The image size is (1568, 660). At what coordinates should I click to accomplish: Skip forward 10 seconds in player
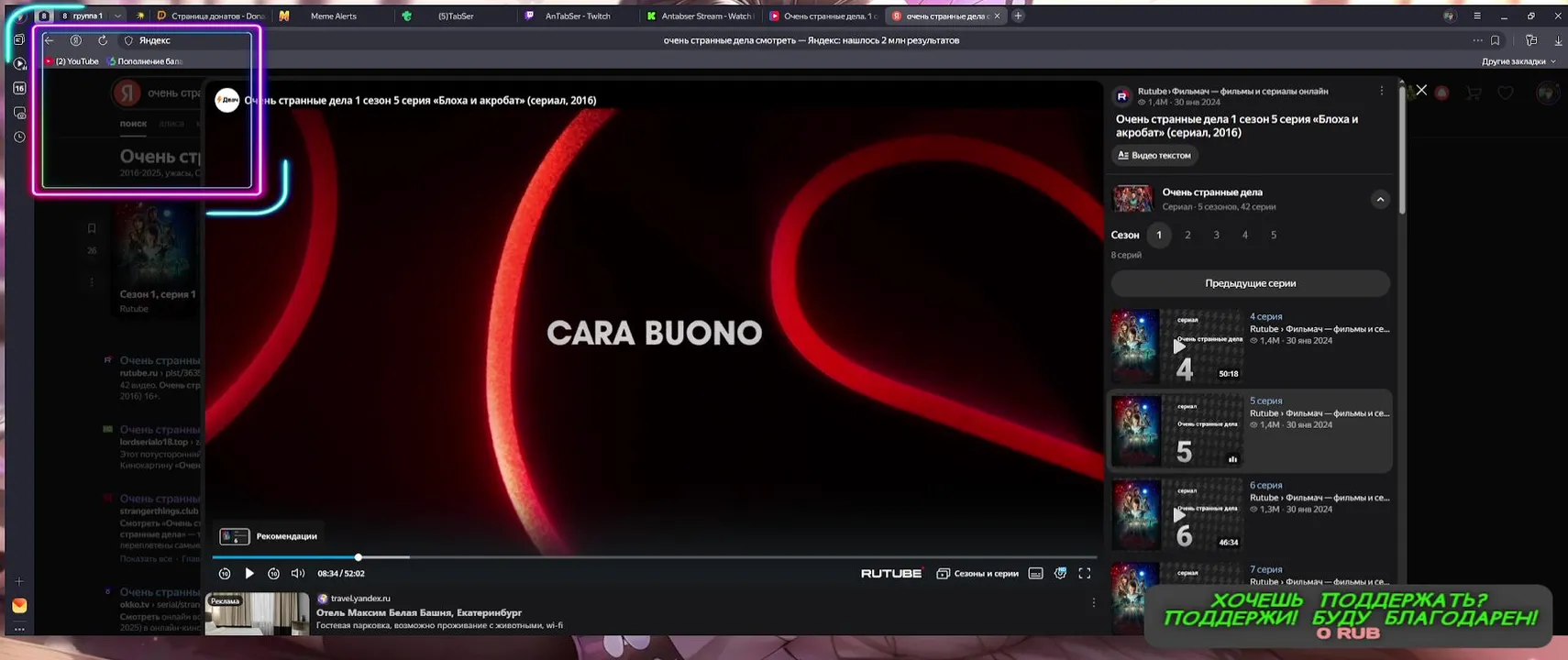[273, 573]
